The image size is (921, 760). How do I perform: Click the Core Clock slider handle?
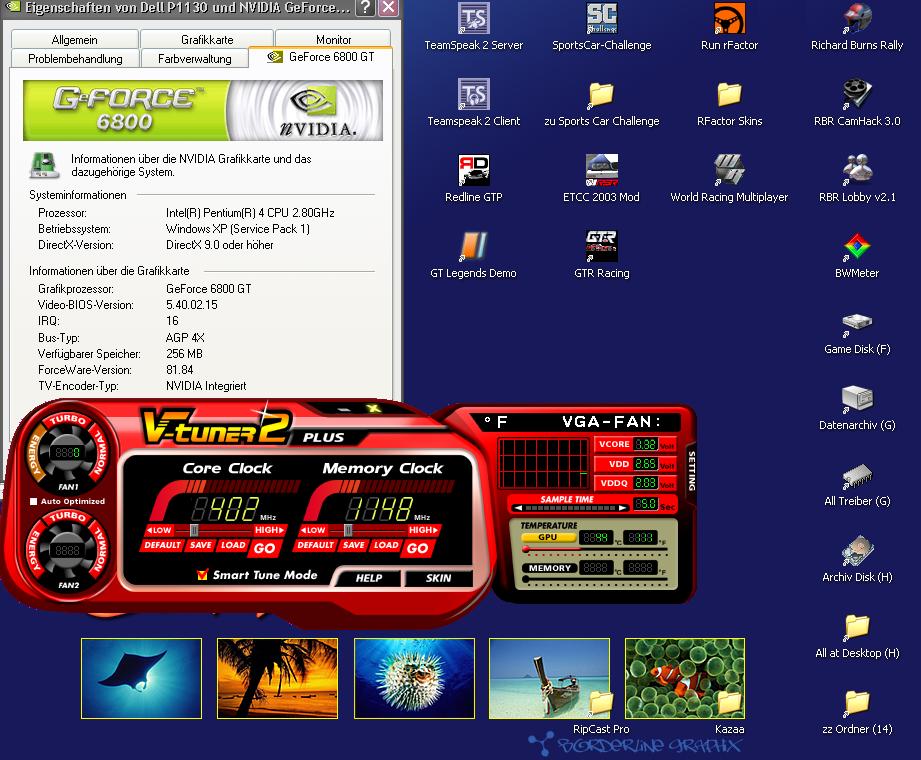tap(194, 530)
